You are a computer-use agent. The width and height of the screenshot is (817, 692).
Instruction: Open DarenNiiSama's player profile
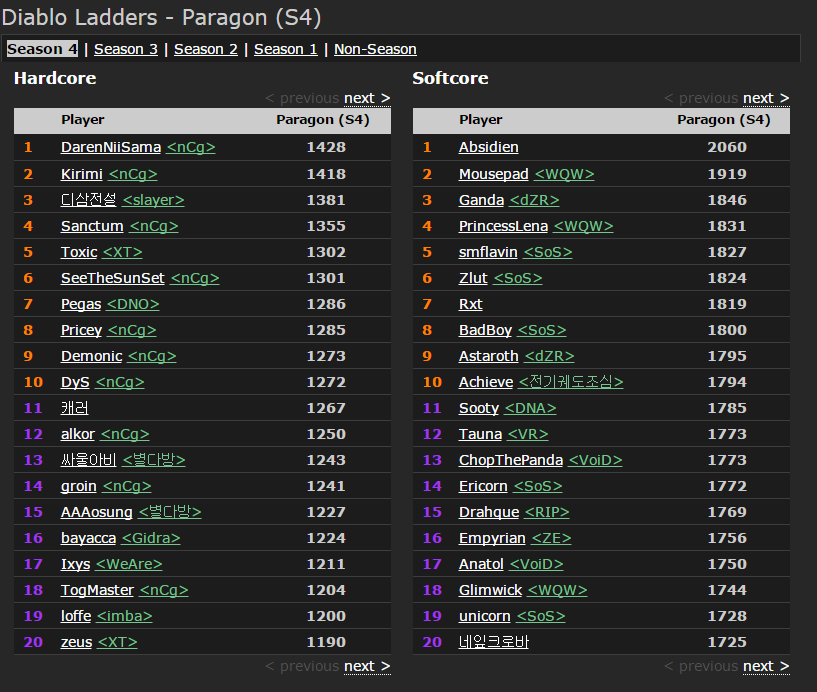pyautogui.click(x=111, y=147)
